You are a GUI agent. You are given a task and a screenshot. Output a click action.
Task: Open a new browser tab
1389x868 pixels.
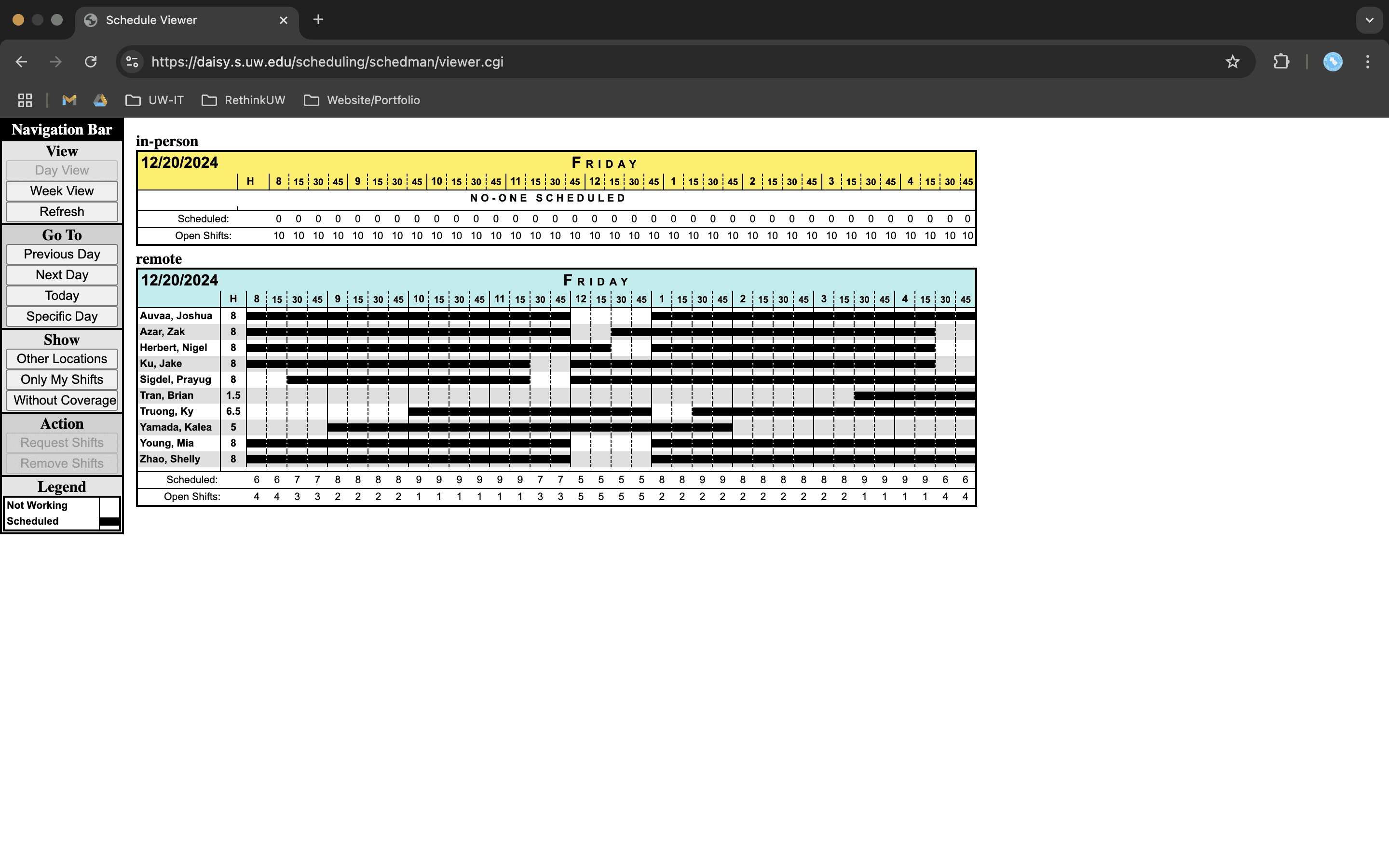[318, 20]
